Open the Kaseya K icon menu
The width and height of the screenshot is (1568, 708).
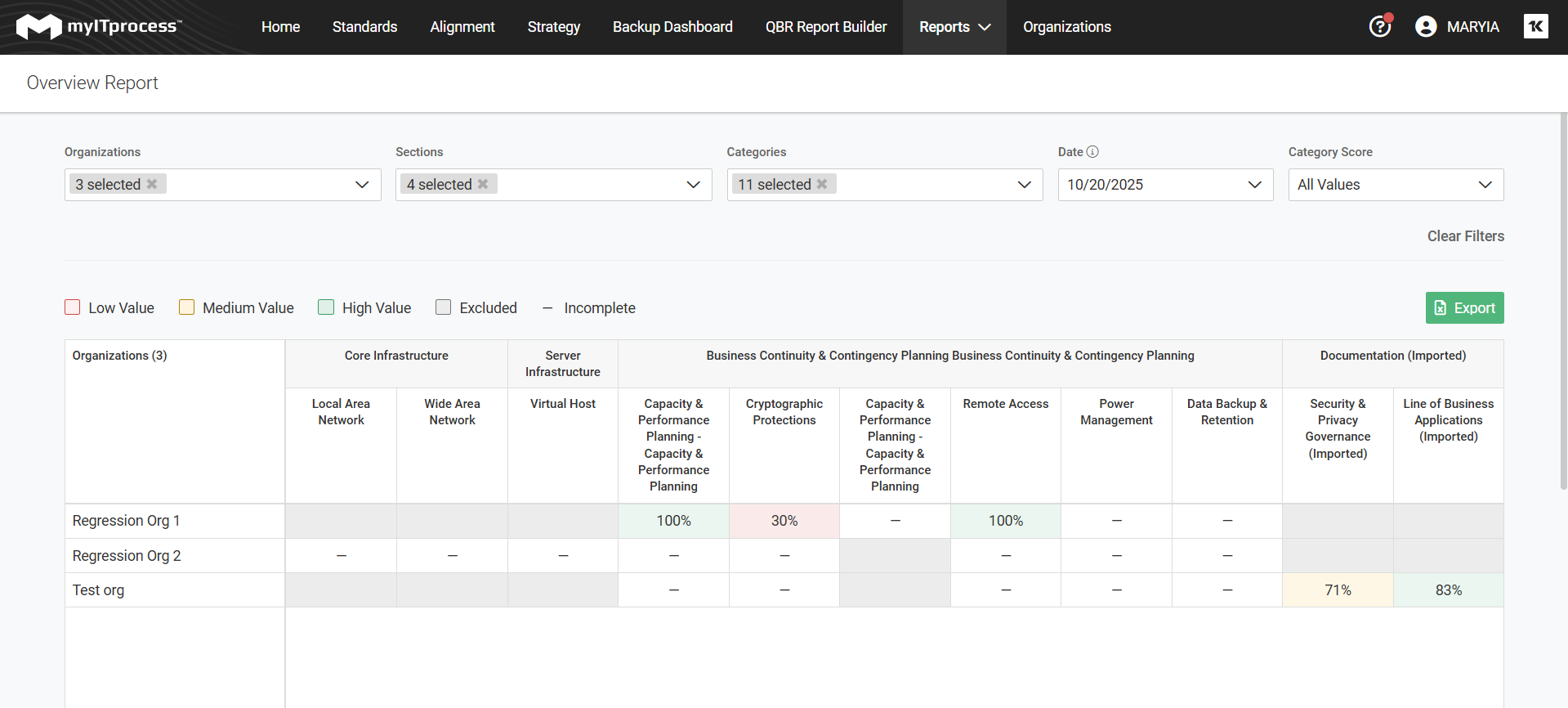click(1535, 26)
